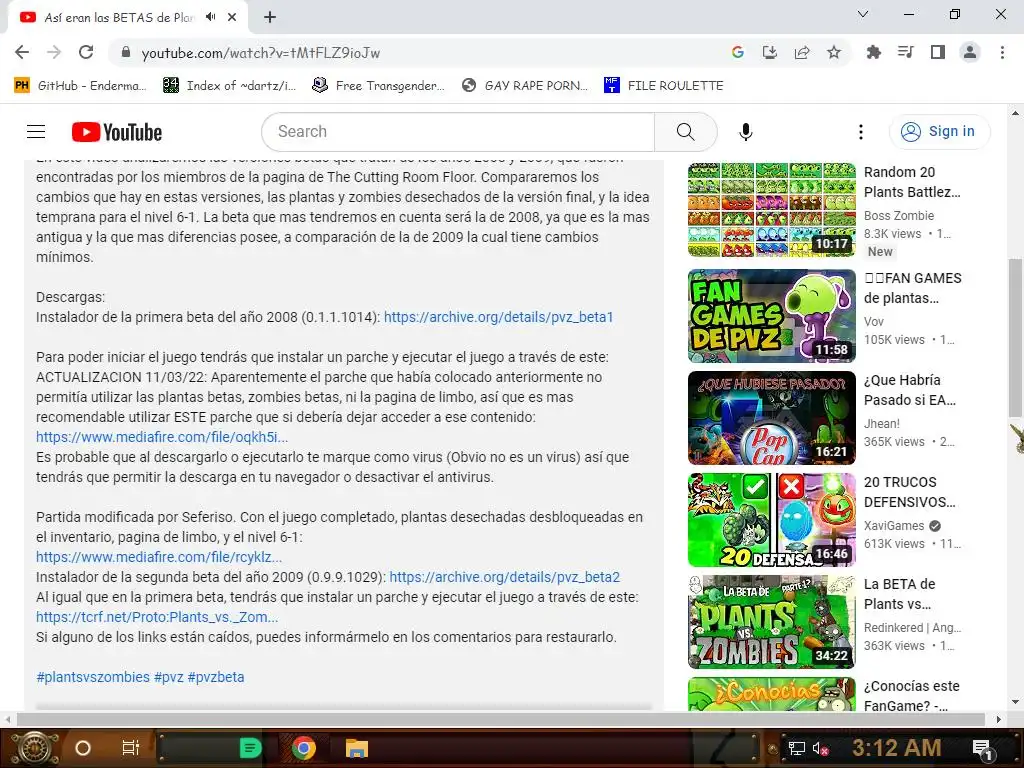The height and width of the screenshot is (768, 1024).
Task: Click the Vov channel name
Action: pos(873,321)
